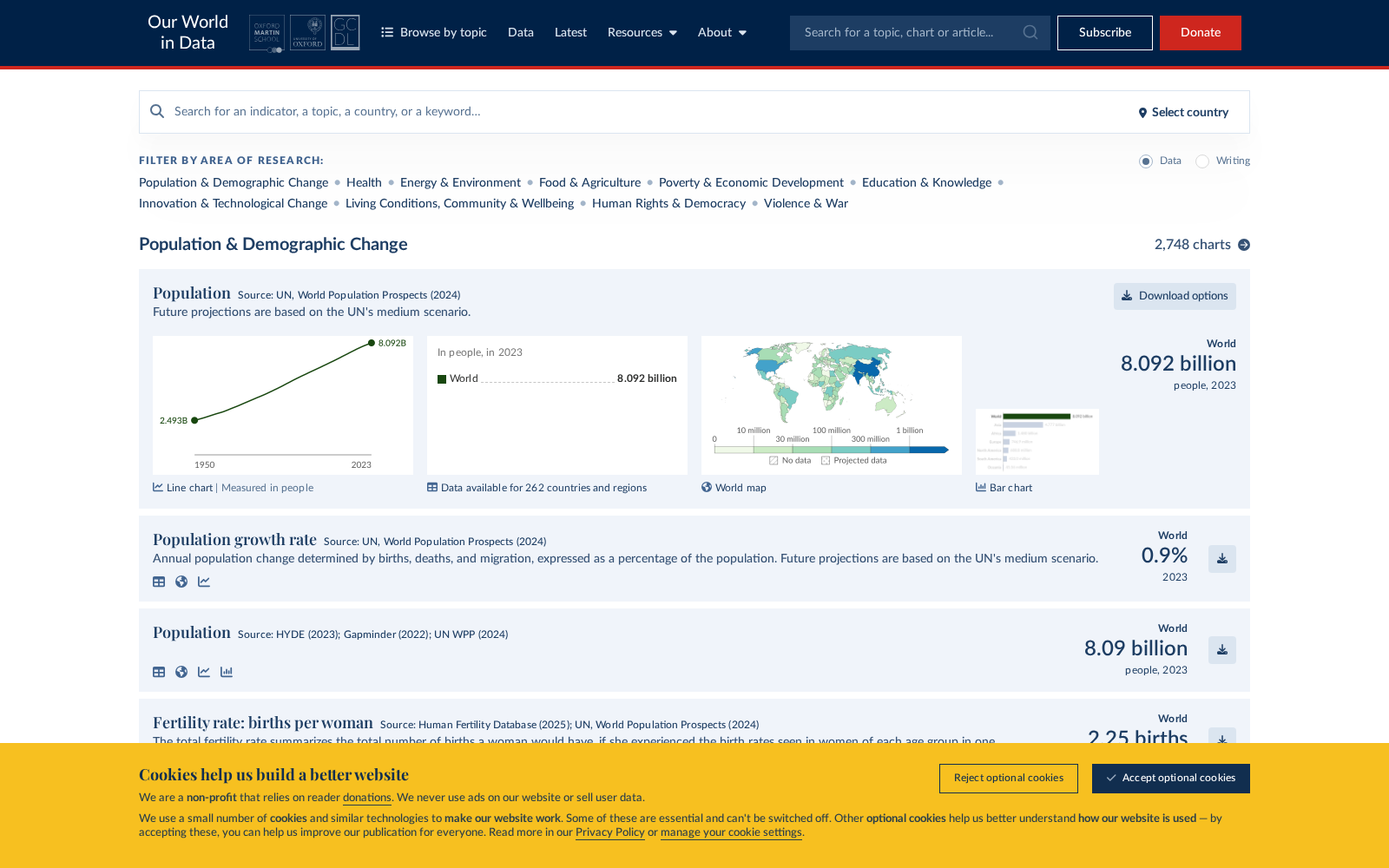
Task: Filter by Living Conditions, Community & Wellbeing
Action: coord(459,203)
